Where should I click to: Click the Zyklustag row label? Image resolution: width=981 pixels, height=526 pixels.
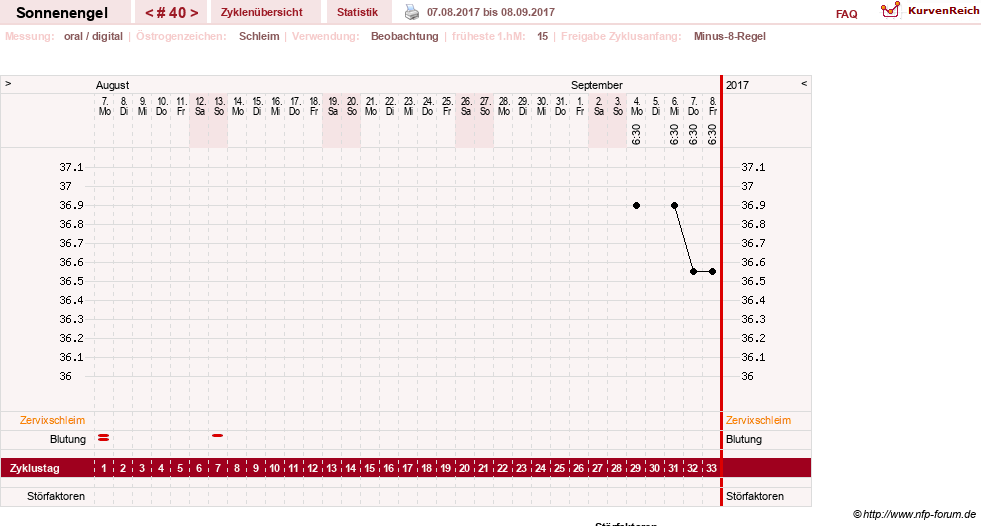[34, 468]
